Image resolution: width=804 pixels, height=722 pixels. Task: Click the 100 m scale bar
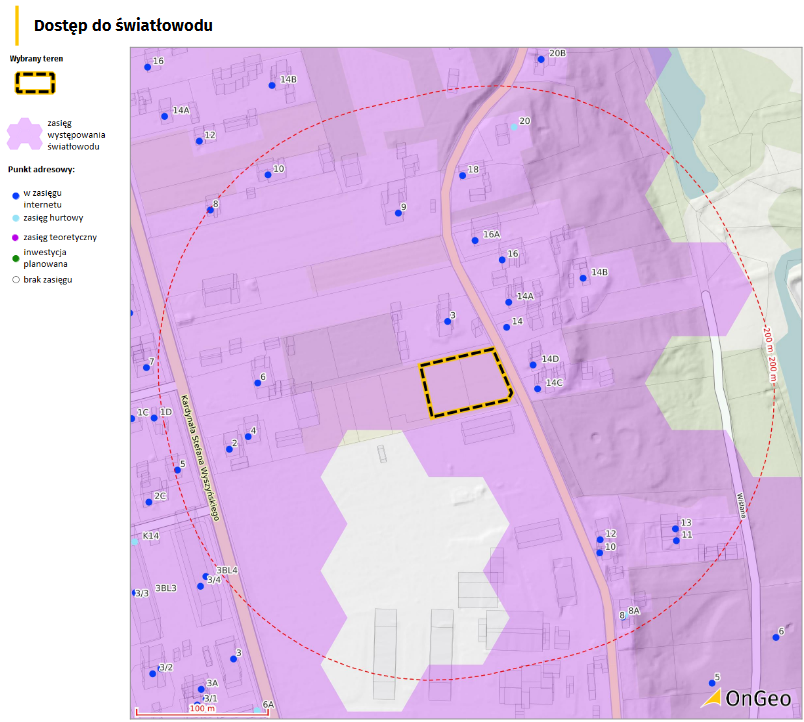(203, 710)
